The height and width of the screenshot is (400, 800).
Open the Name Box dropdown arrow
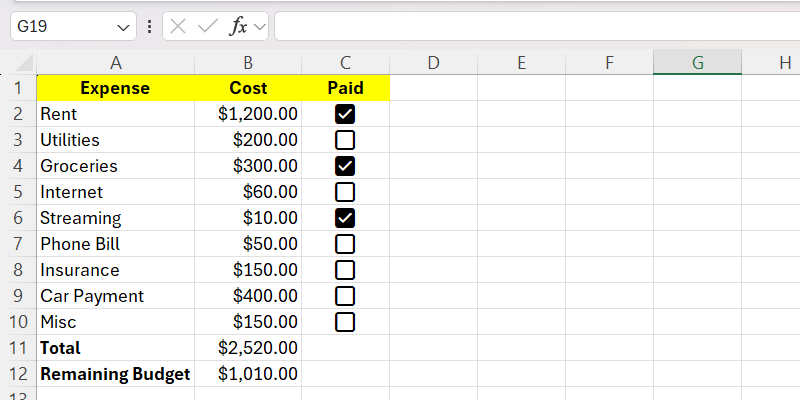(124, 27)
